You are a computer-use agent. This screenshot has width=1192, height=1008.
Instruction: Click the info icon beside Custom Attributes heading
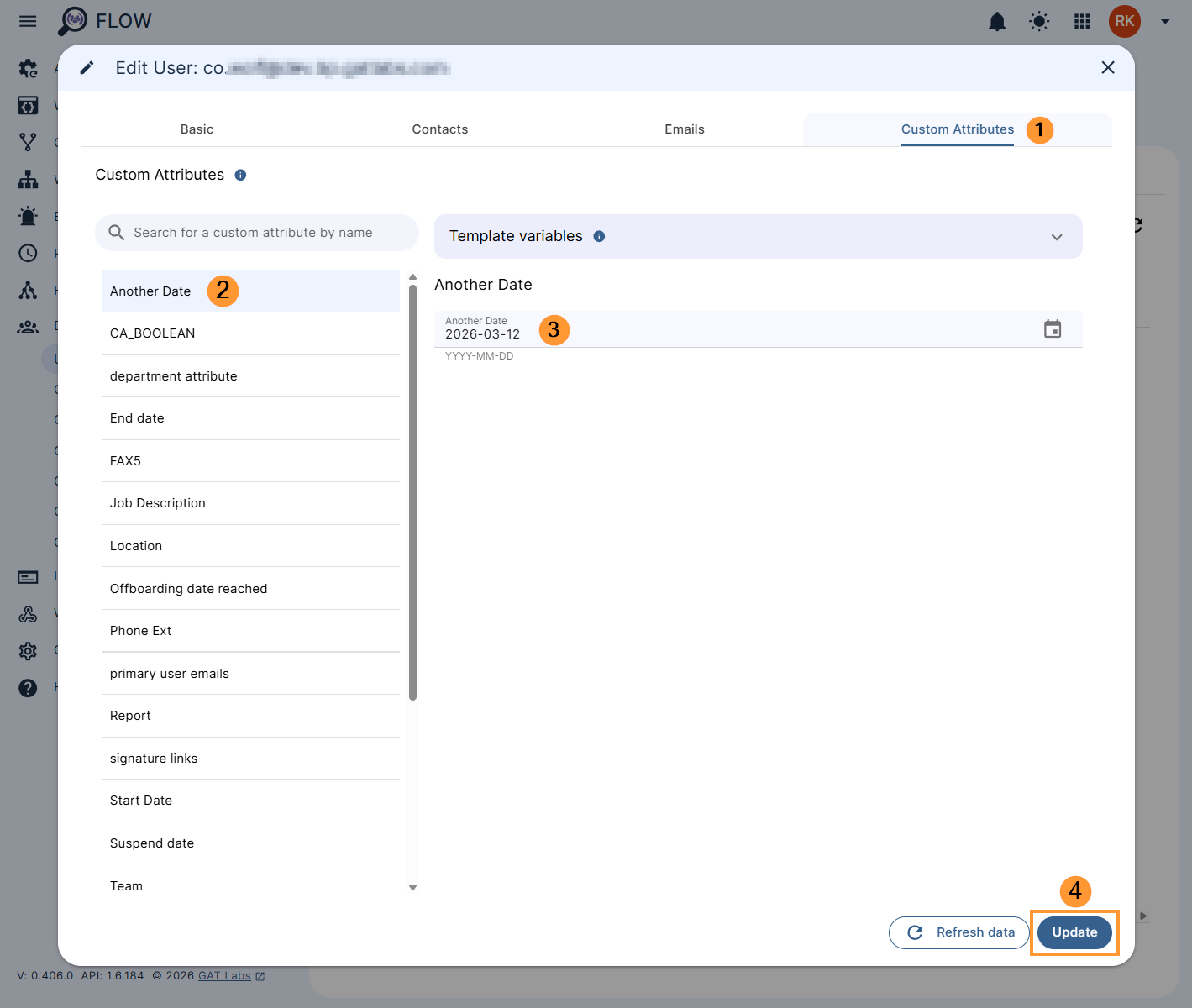[240, 175]
